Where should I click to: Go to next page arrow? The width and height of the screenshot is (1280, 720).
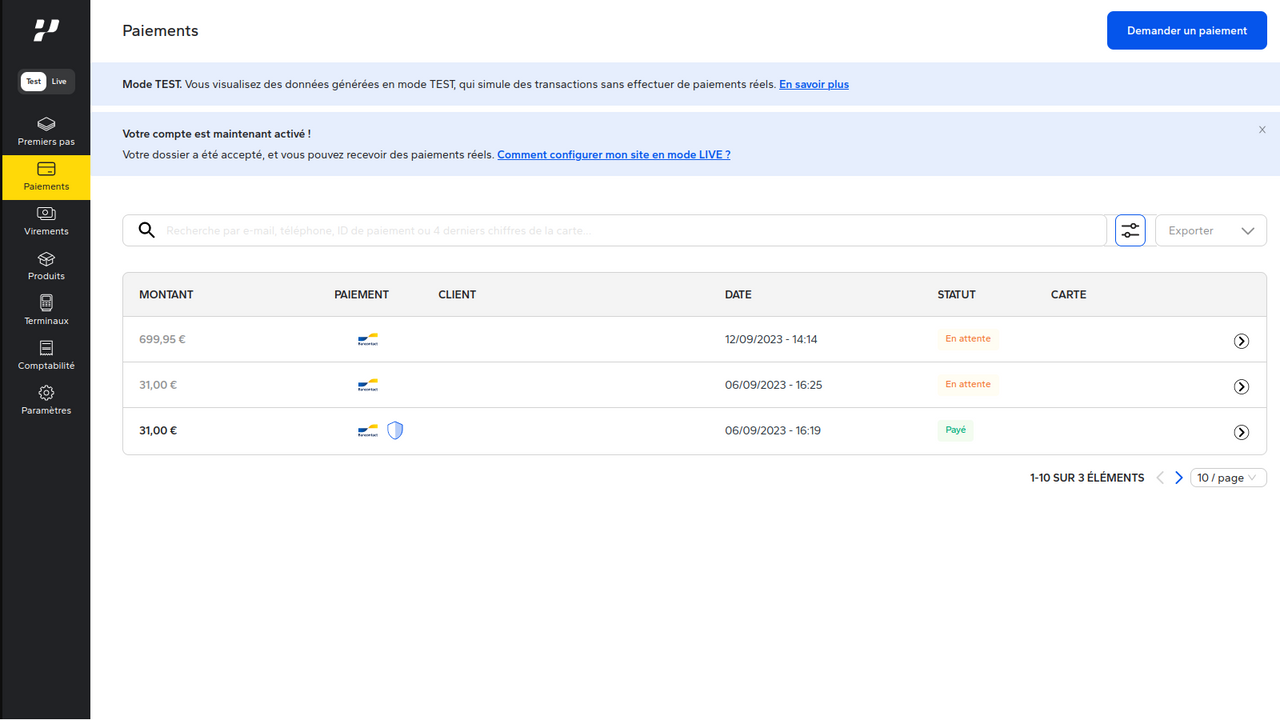(x=1179, y=478)
